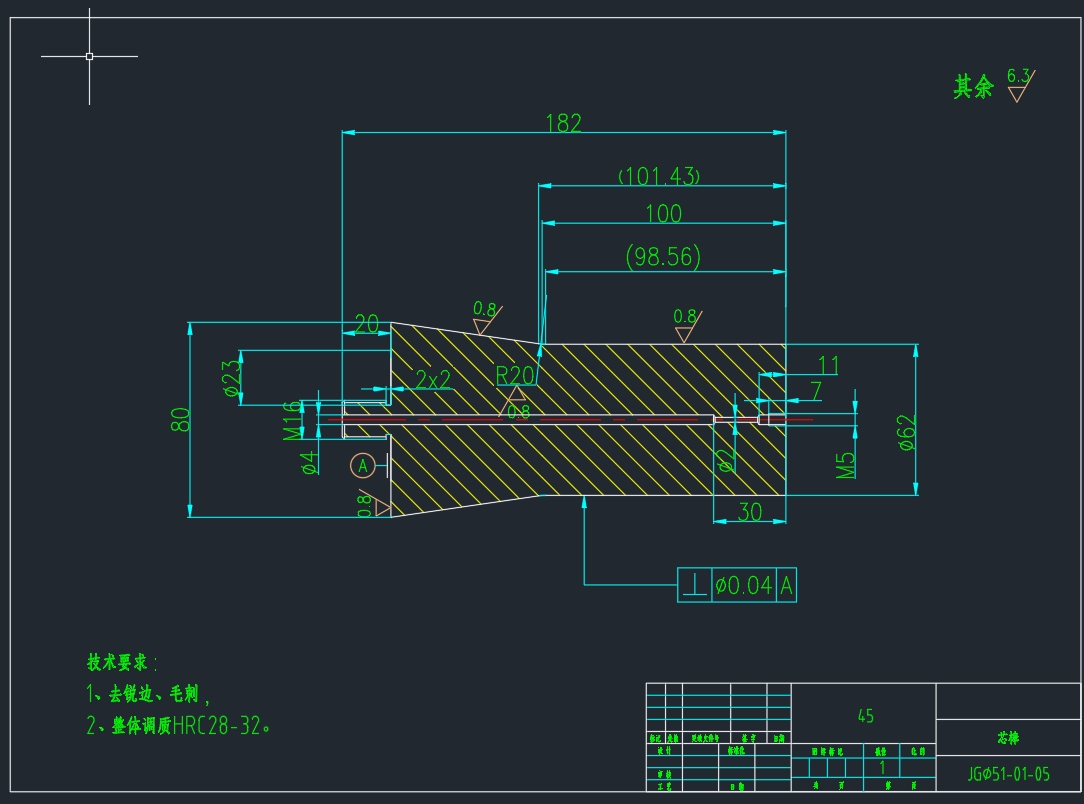Viewport: 1084px width, 804px height.
Task: Select the material 45 in the title block
Action: [x=865, y=716]
